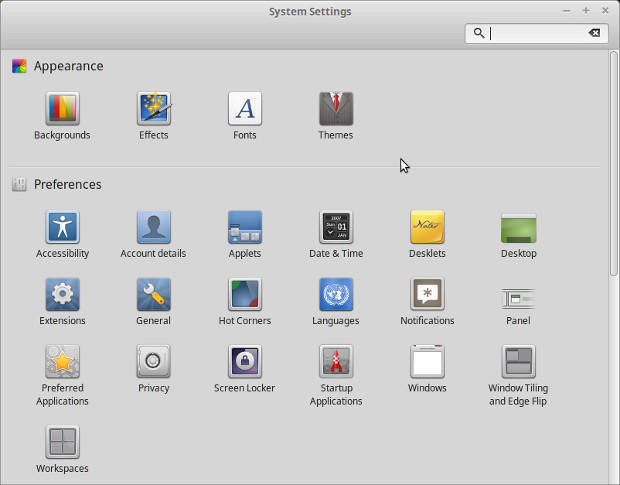Open the Backgrounds settings
This screenshot has width=620, height=485.
click(x=62, y=109)
